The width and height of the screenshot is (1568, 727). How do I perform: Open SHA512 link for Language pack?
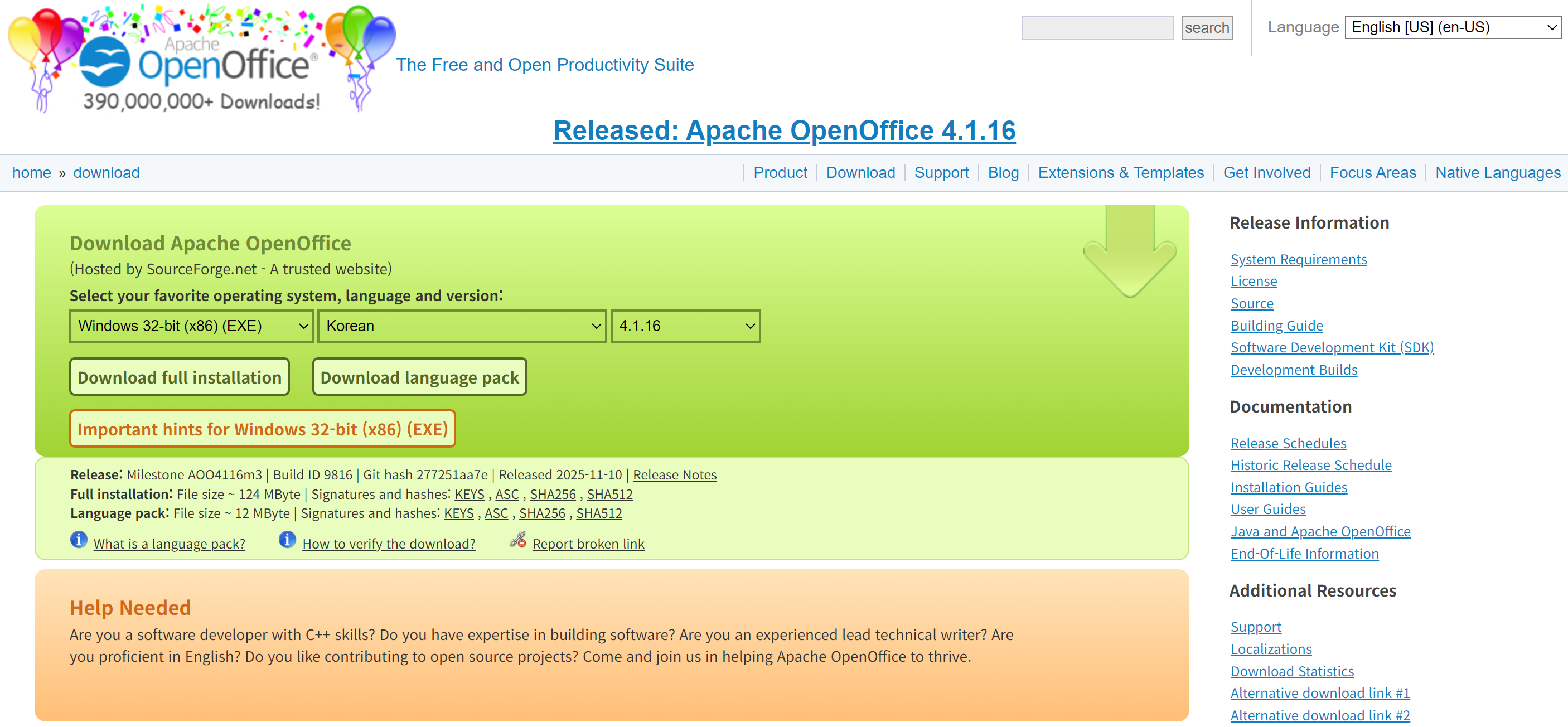click(x=599, y=513)
